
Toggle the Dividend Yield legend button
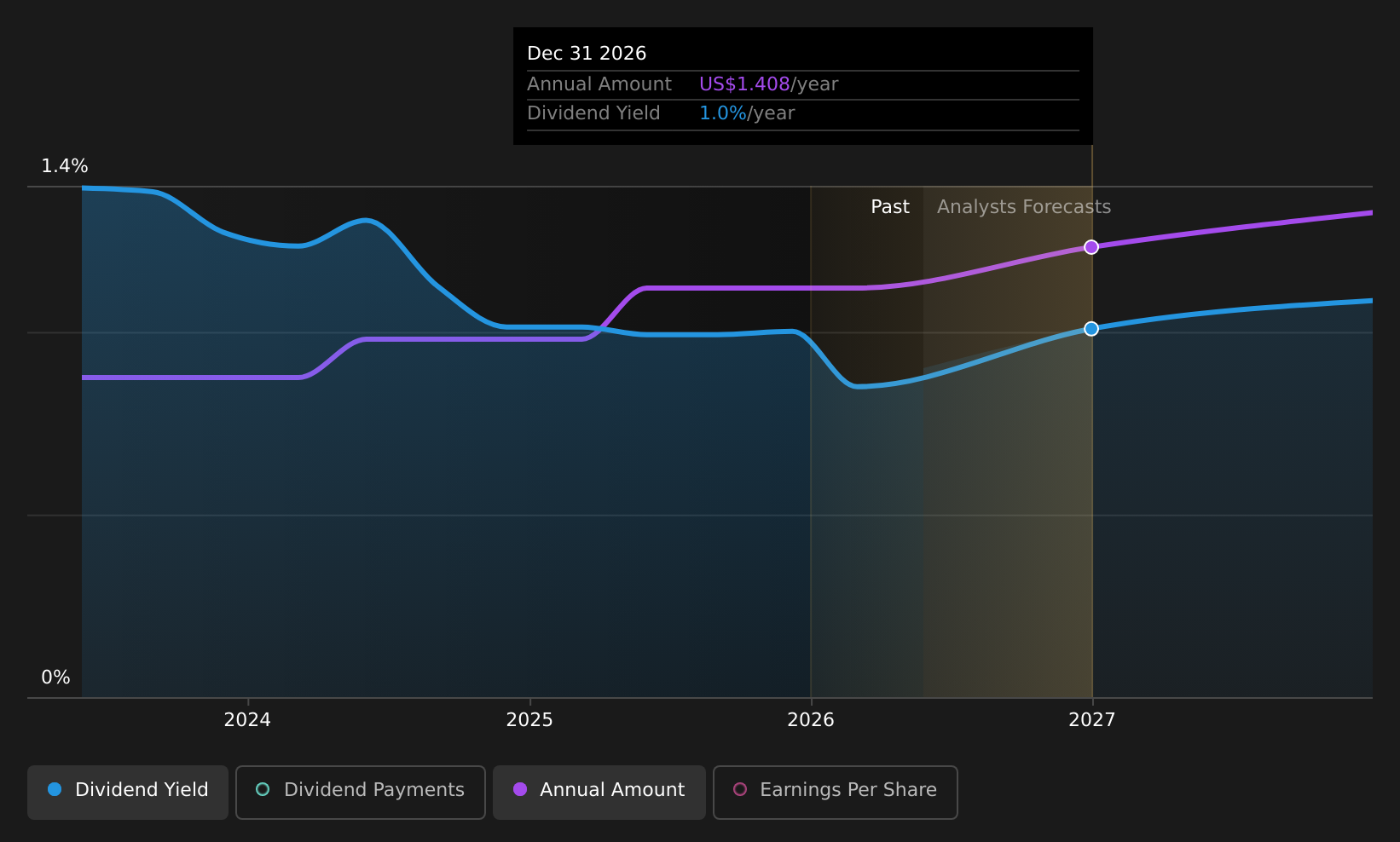tap(128, 792)
